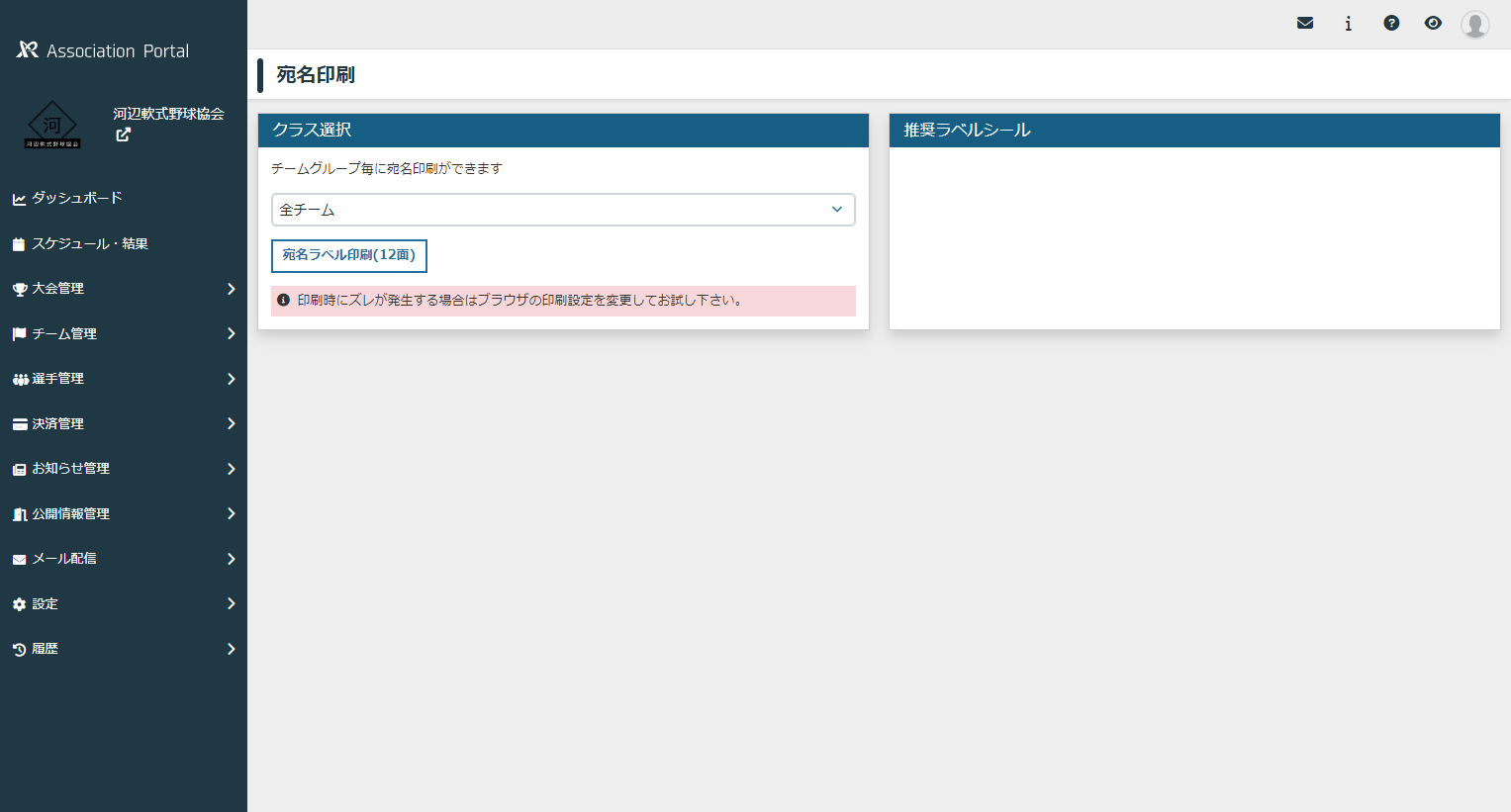Go to ダッシュボード in the sidebar
Image resolution: width=1511 pixels, height=812 pixels.
(x=77, y=198)
